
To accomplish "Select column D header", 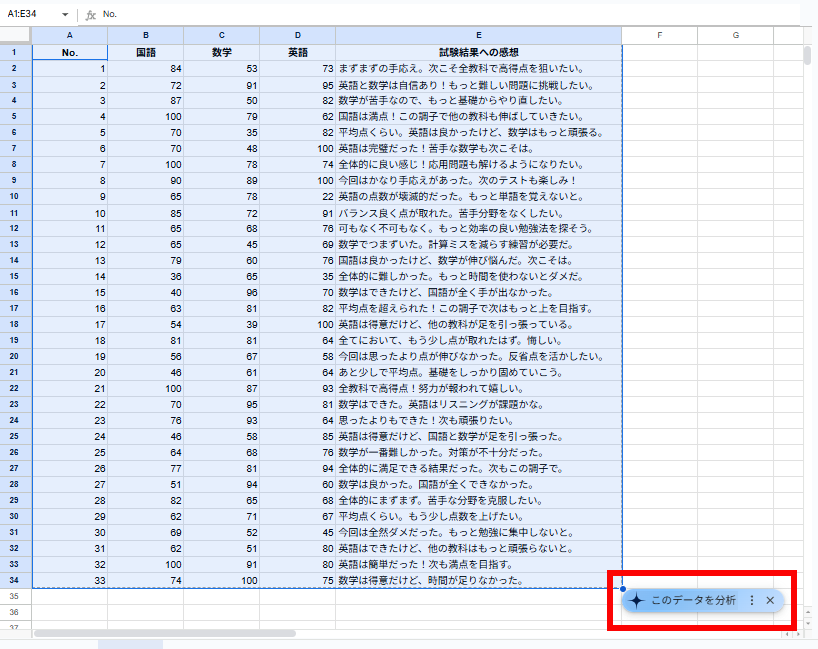I will tap(297, 35).
